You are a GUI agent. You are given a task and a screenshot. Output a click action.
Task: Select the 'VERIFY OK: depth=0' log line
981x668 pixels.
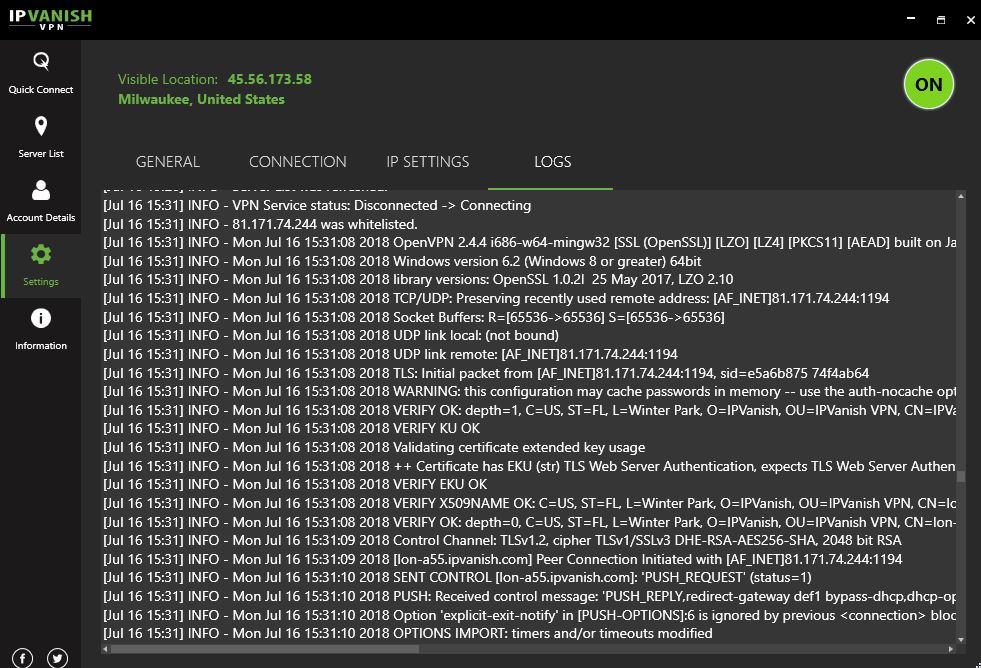pyautogui.click(x=529, y=522)
